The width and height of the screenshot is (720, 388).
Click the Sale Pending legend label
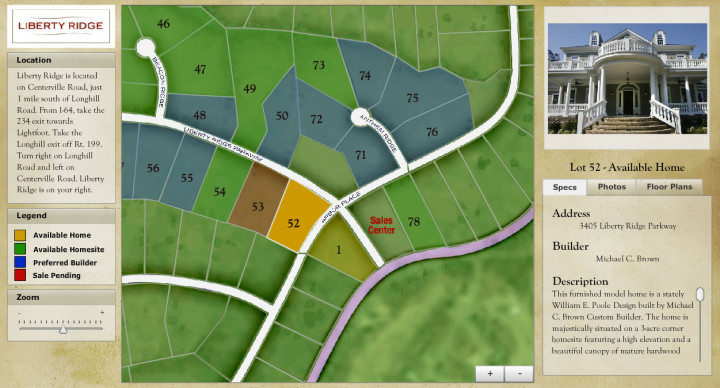56,276
